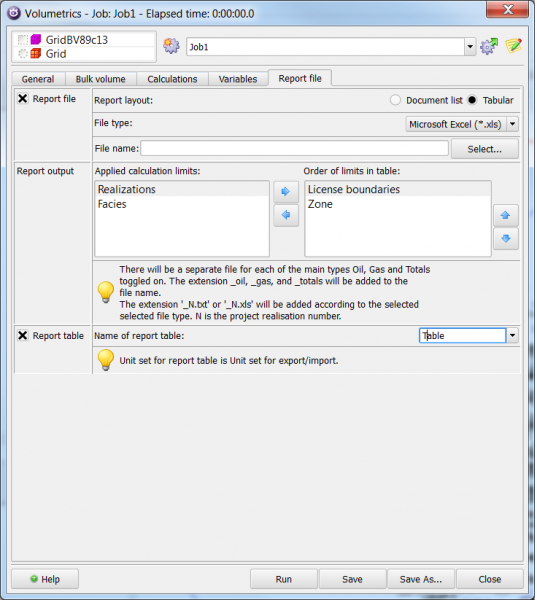
Task: Click the red Grid icon
Action: (36, 54)
